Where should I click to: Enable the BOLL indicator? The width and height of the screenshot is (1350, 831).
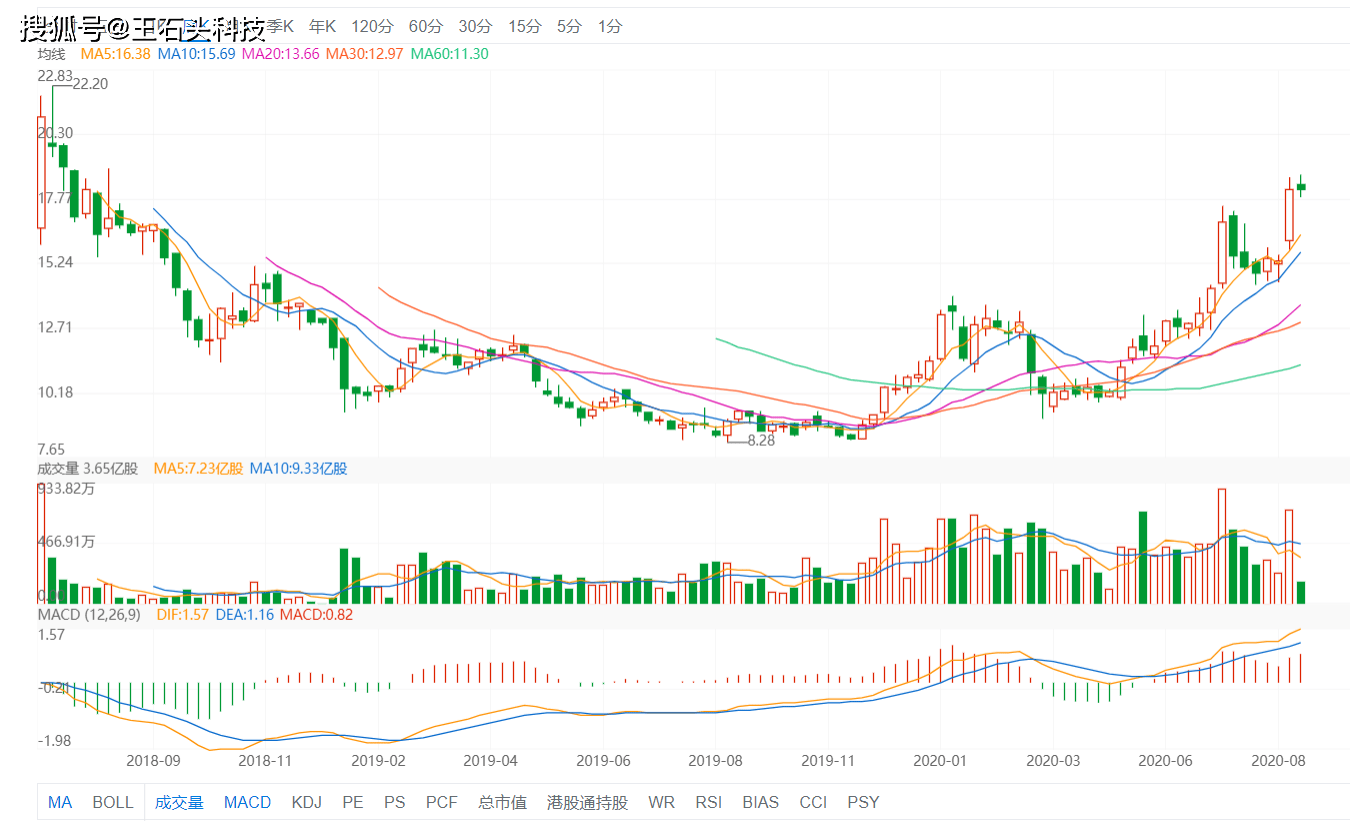(113, 802)
